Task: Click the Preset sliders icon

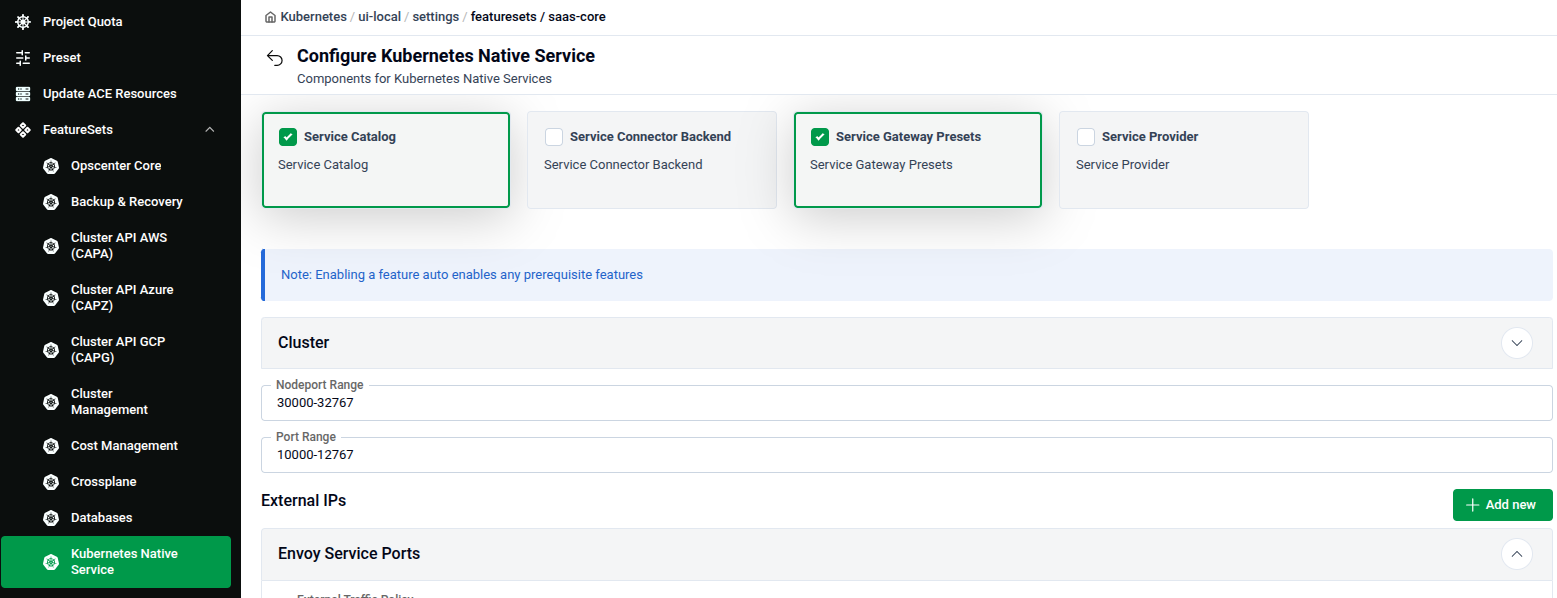Action: click(23, 58)
